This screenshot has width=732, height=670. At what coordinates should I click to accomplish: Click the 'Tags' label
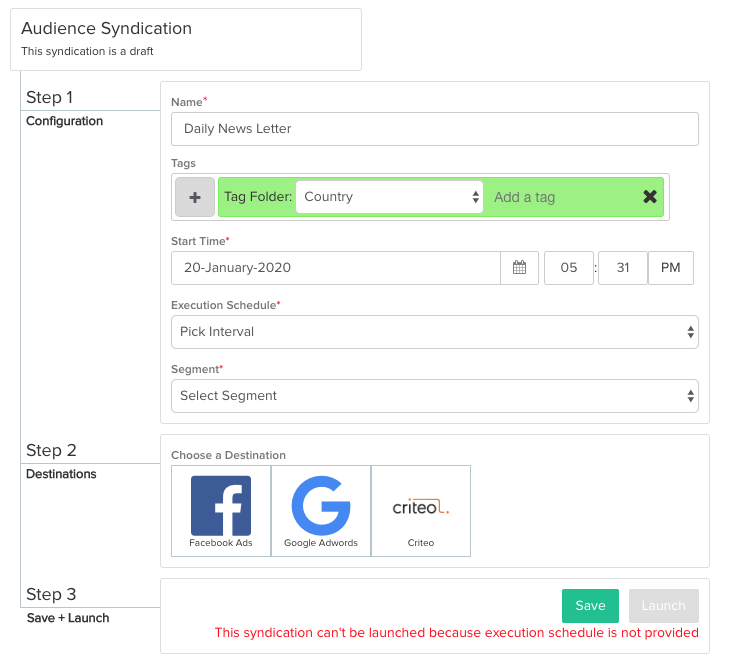click(x=183, y=163)
